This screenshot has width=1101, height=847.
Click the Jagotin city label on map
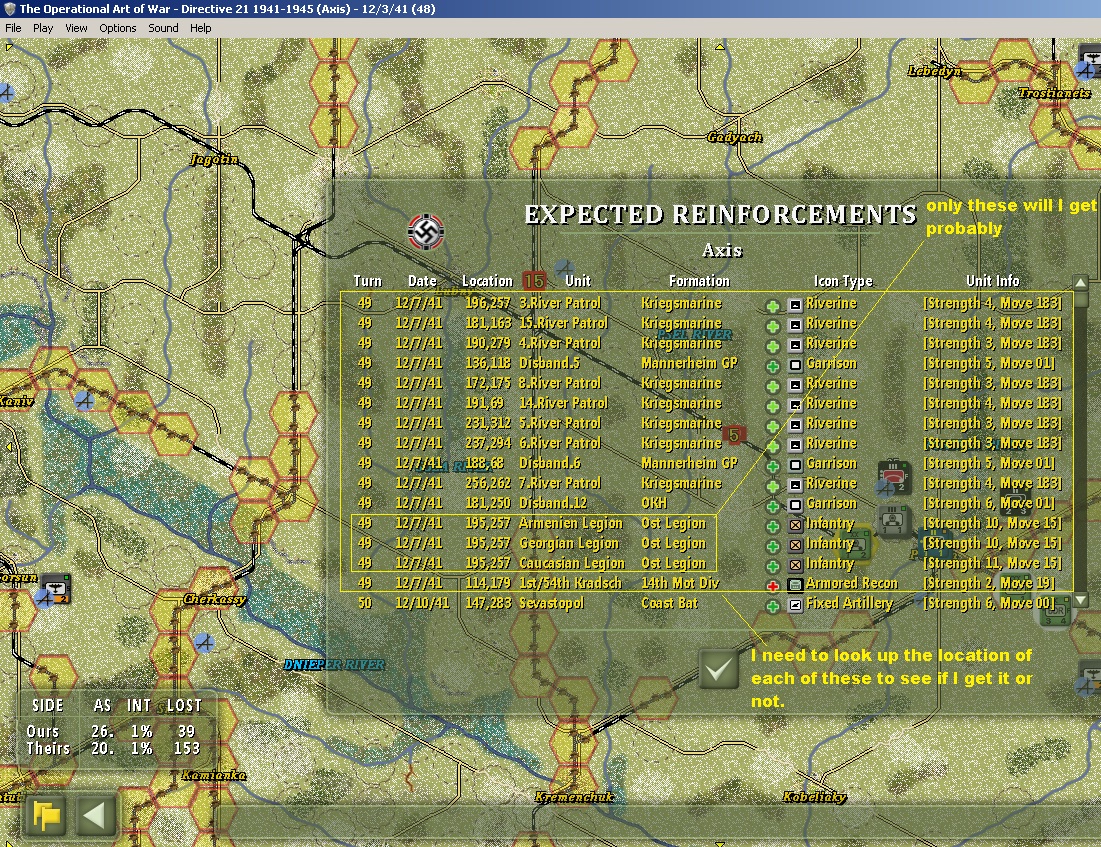click(x=214, y=160)
